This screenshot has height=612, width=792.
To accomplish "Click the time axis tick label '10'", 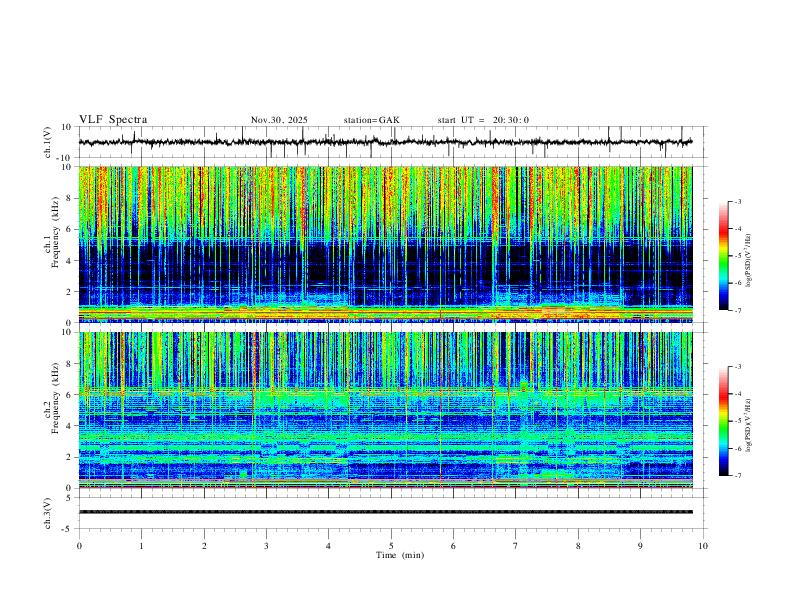I will [x=703, y=546].
